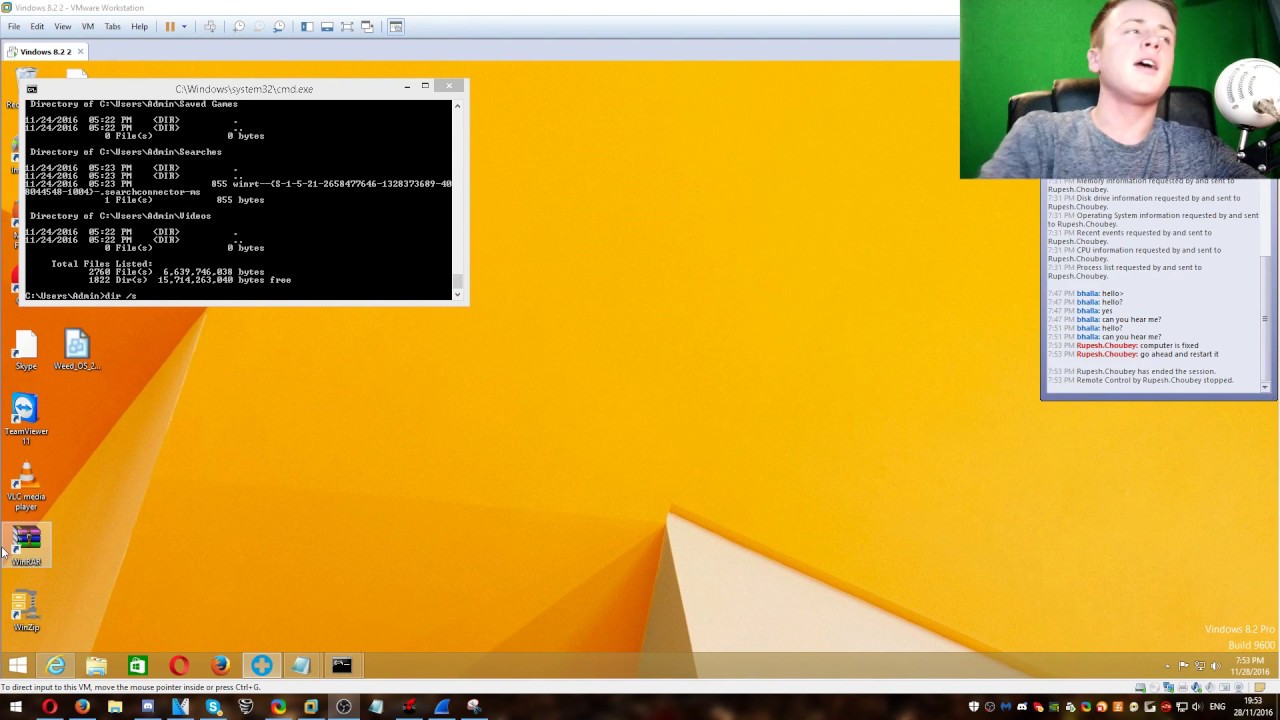This screenshot has width=1280, height=720.
Task: Toggle the thumbnail bar in VMware toolbar
Action: (327, 27)
